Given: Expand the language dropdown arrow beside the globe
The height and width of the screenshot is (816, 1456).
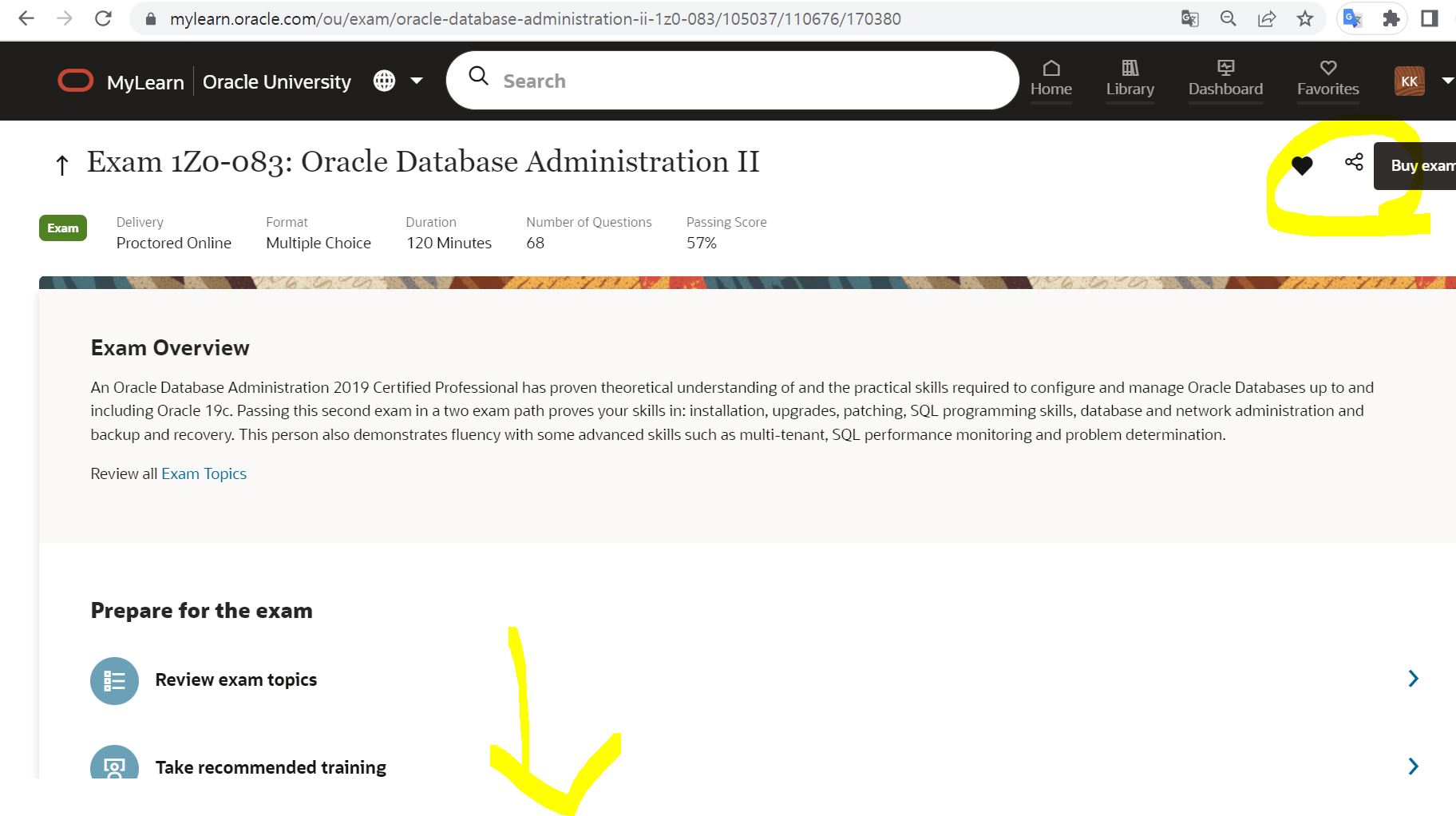Looking at the screenshot, I should coord(417,81).
